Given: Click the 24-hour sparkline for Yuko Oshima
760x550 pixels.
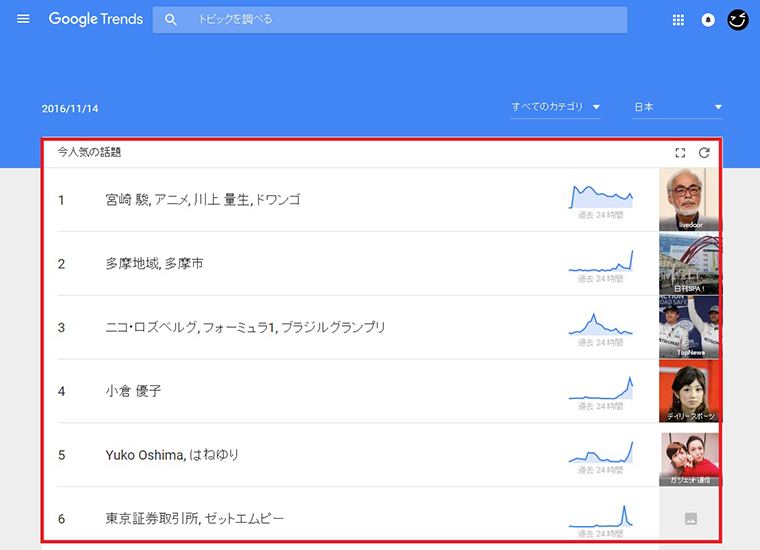Looking at the screenshot, I should (601, 452).
